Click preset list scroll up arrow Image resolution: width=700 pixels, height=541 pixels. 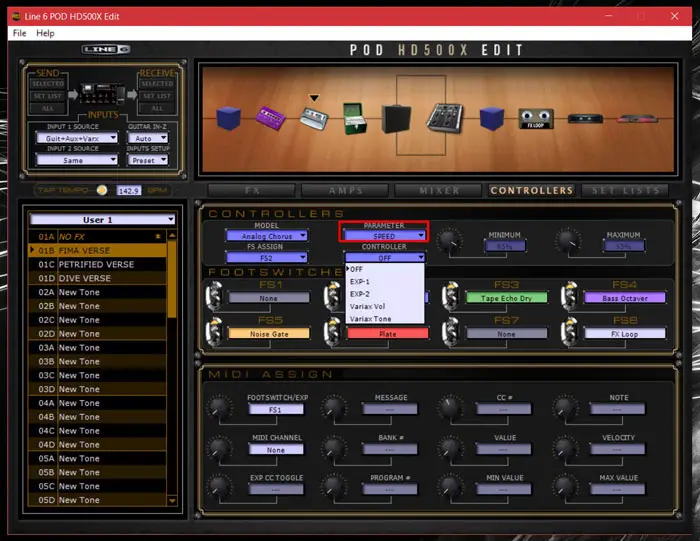click(x=172, y=235)
